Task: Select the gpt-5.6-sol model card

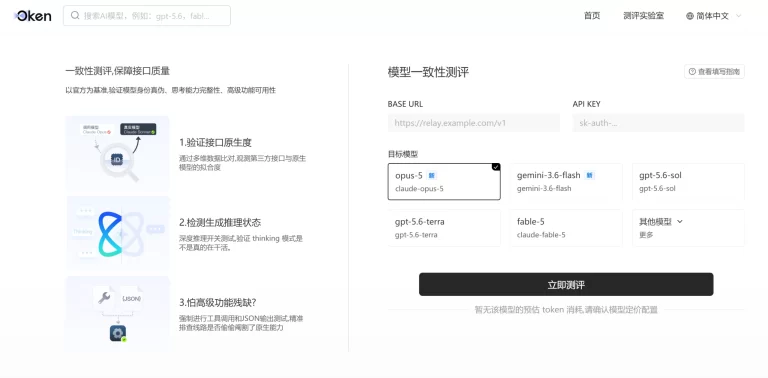Action: 688,182
